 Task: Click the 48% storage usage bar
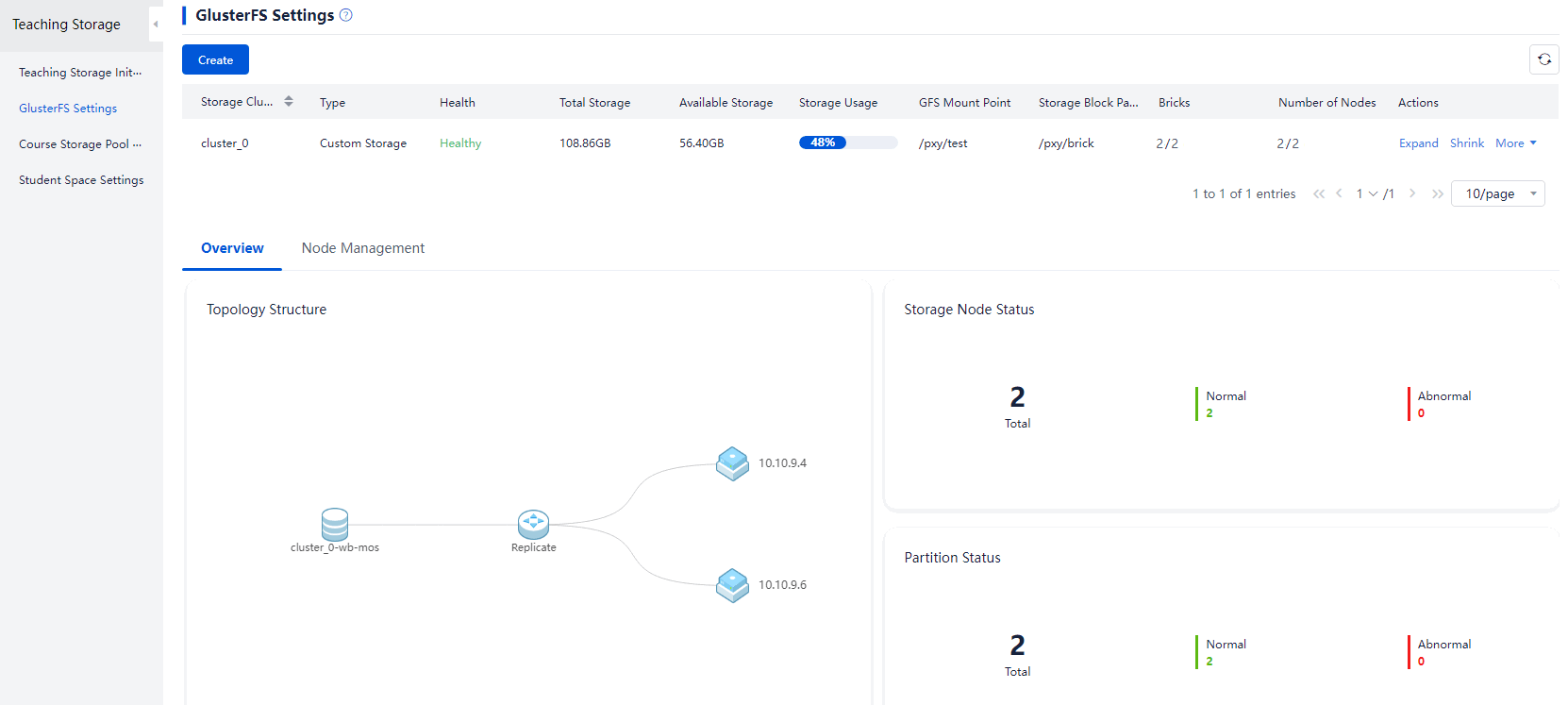pyautogui.click(x=848, y=143)
